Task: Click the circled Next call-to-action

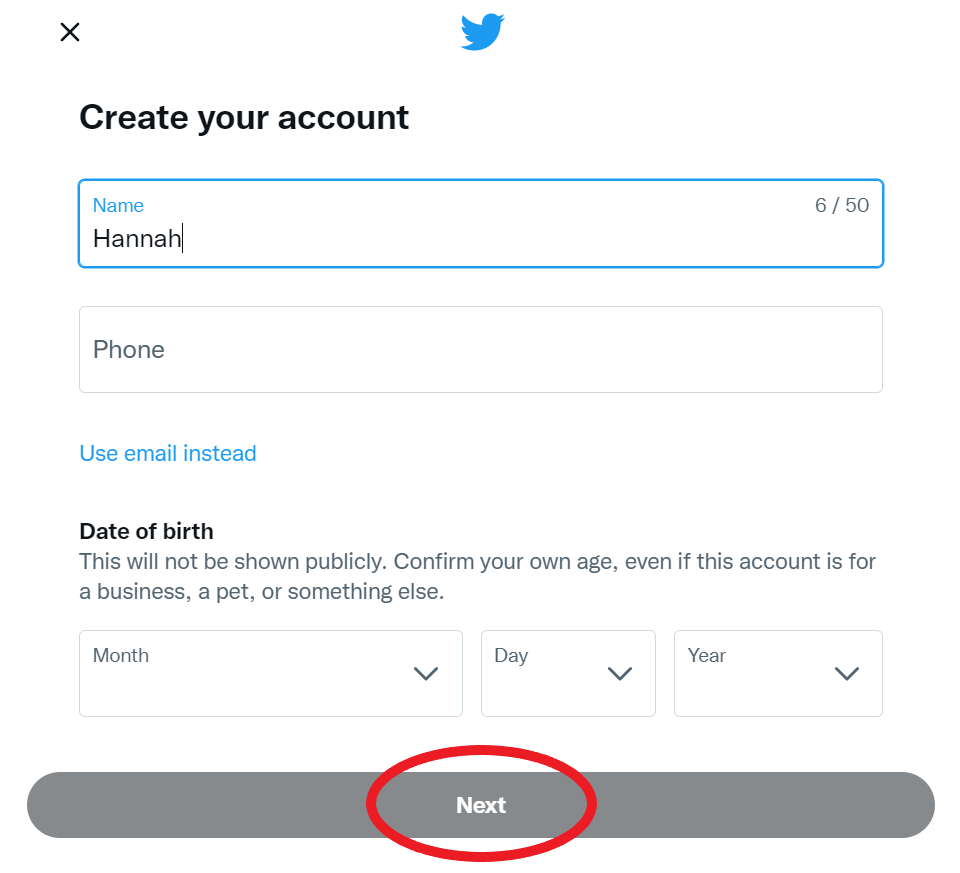Action: tap(481, 804)
